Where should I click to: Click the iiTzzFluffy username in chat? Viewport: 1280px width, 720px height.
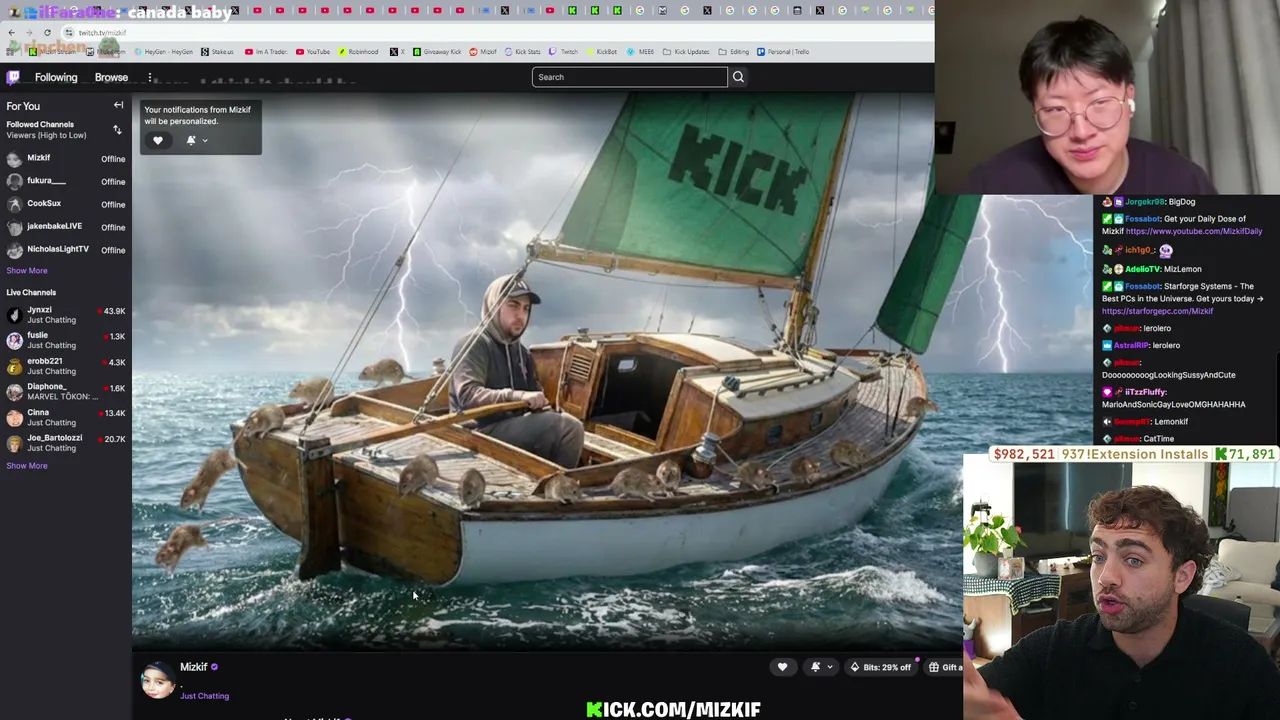1146,392
